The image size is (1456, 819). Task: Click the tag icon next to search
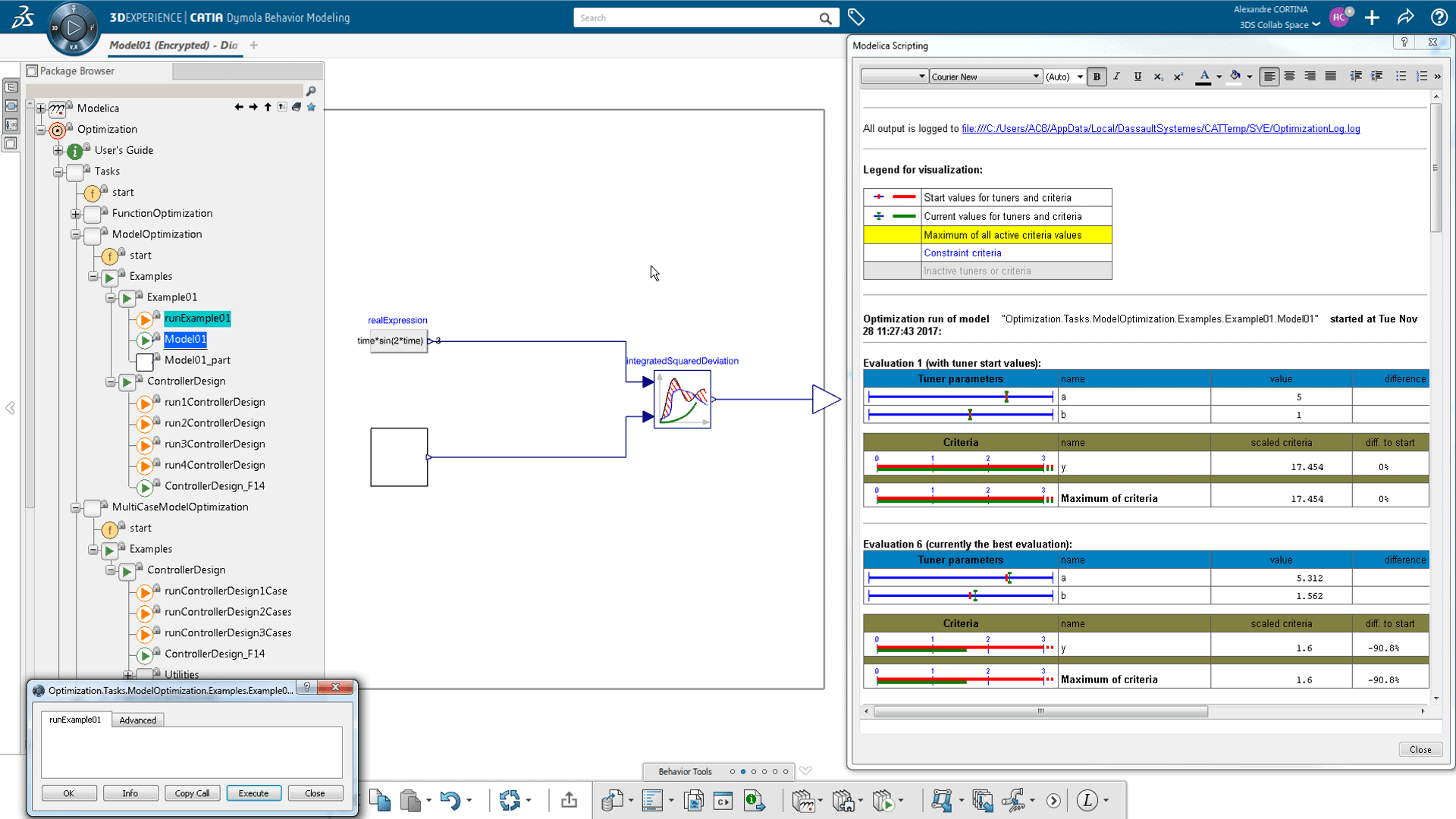point(856,17)
